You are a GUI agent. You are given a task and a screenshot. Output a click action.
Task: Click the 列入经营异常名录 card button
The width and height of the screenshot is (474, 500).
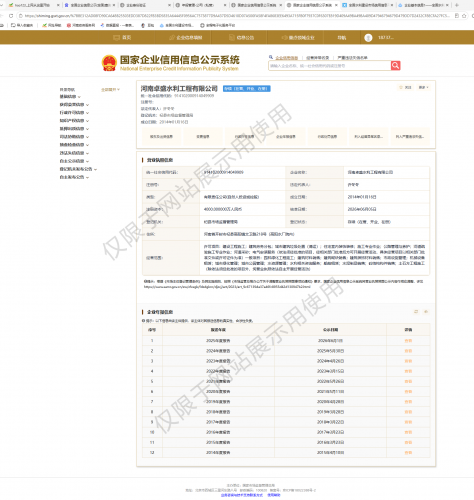(x=368, y=136)
